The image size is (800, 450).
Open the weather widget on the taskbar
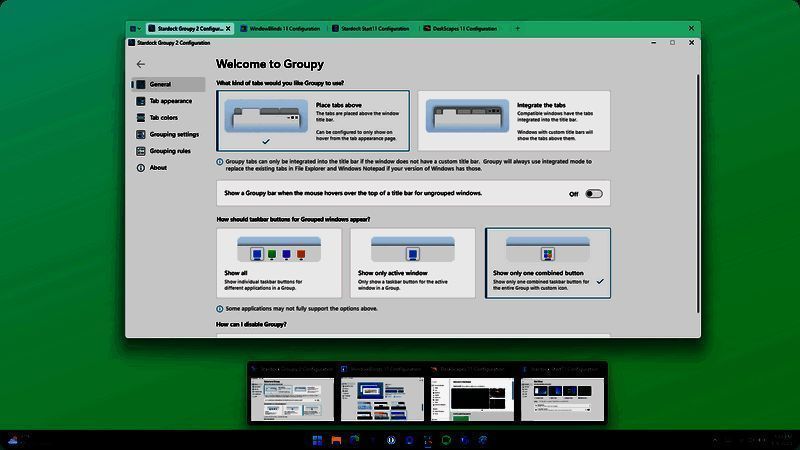pyautogui.click(x=18, y=440)
